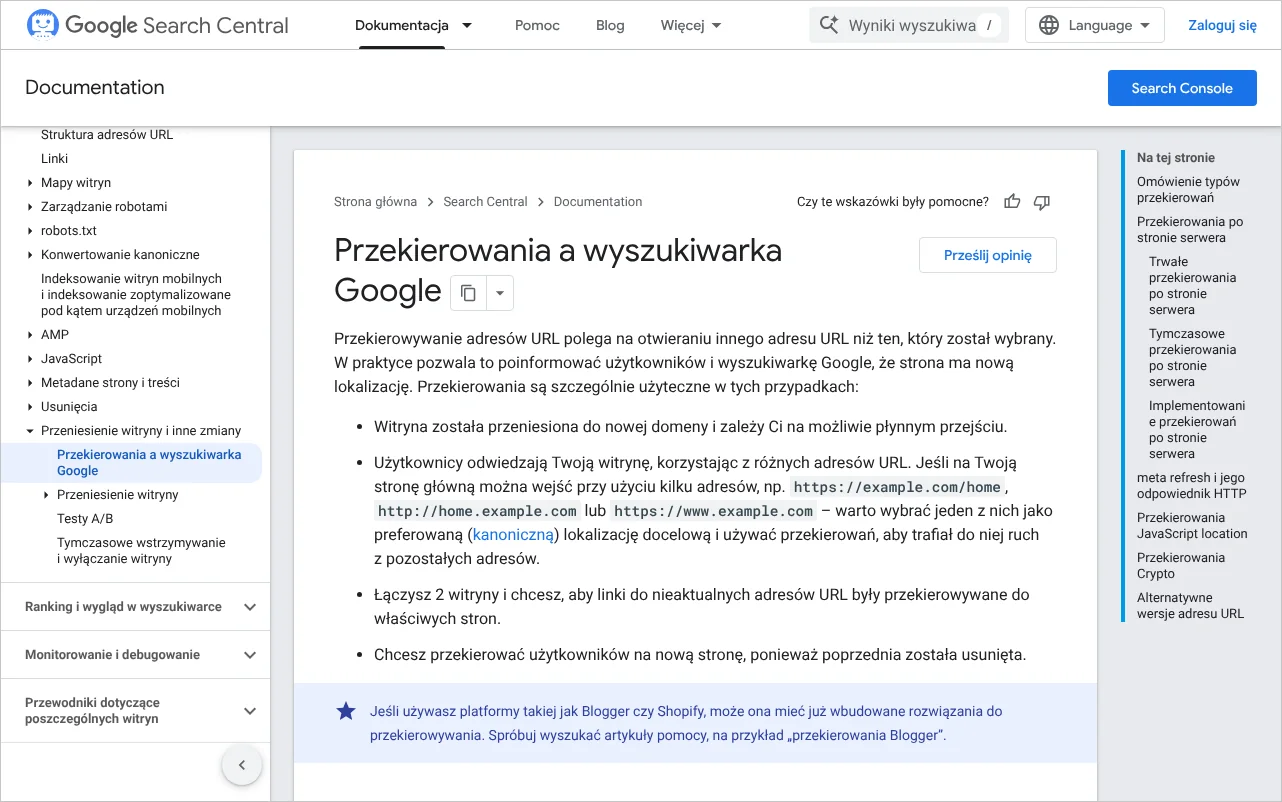Expand the JavaScript tree item
This screenshot has height=802, width=1282.
pos(30,359)
